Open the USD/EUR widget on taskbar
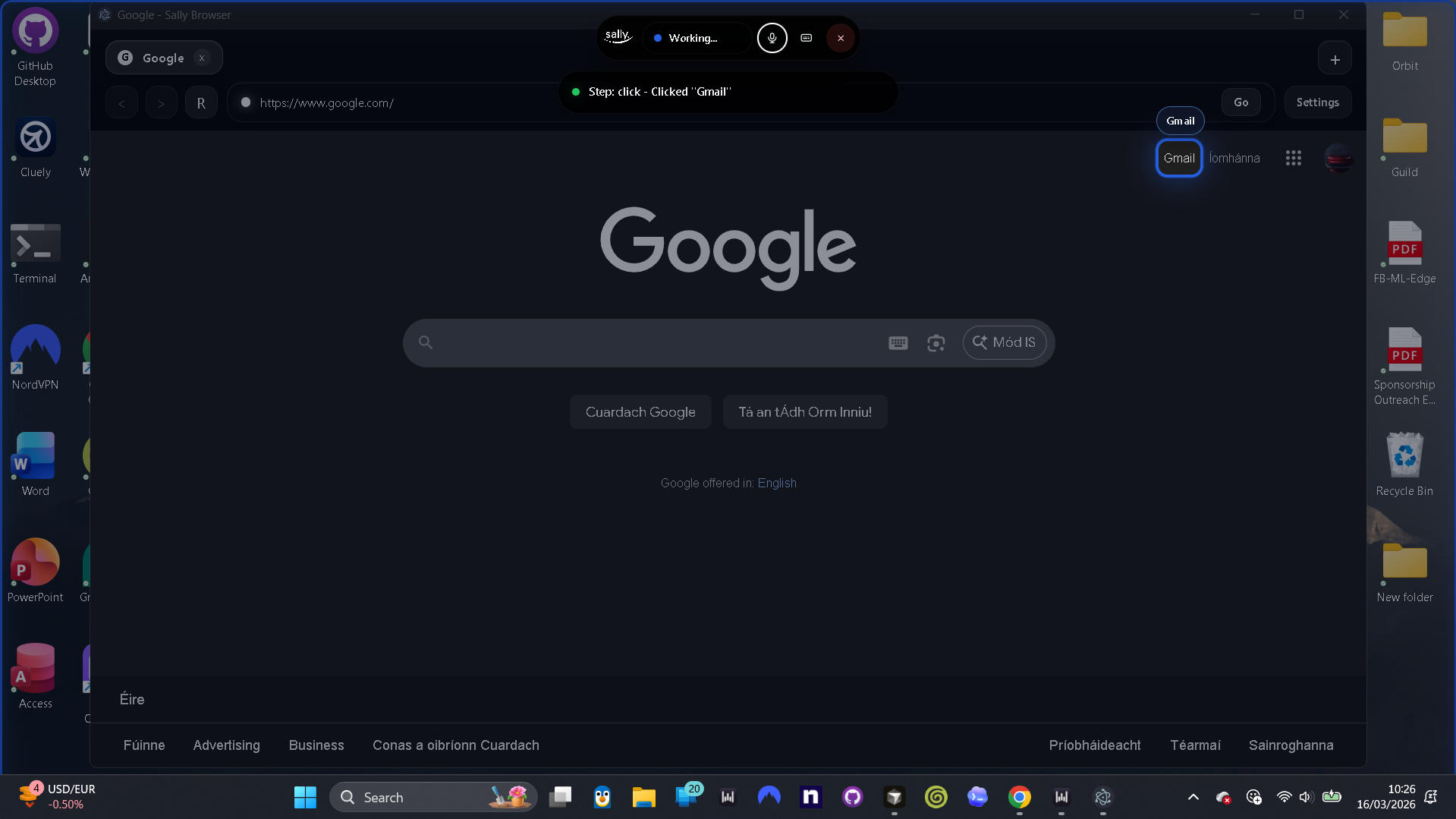 pos(58,796)
